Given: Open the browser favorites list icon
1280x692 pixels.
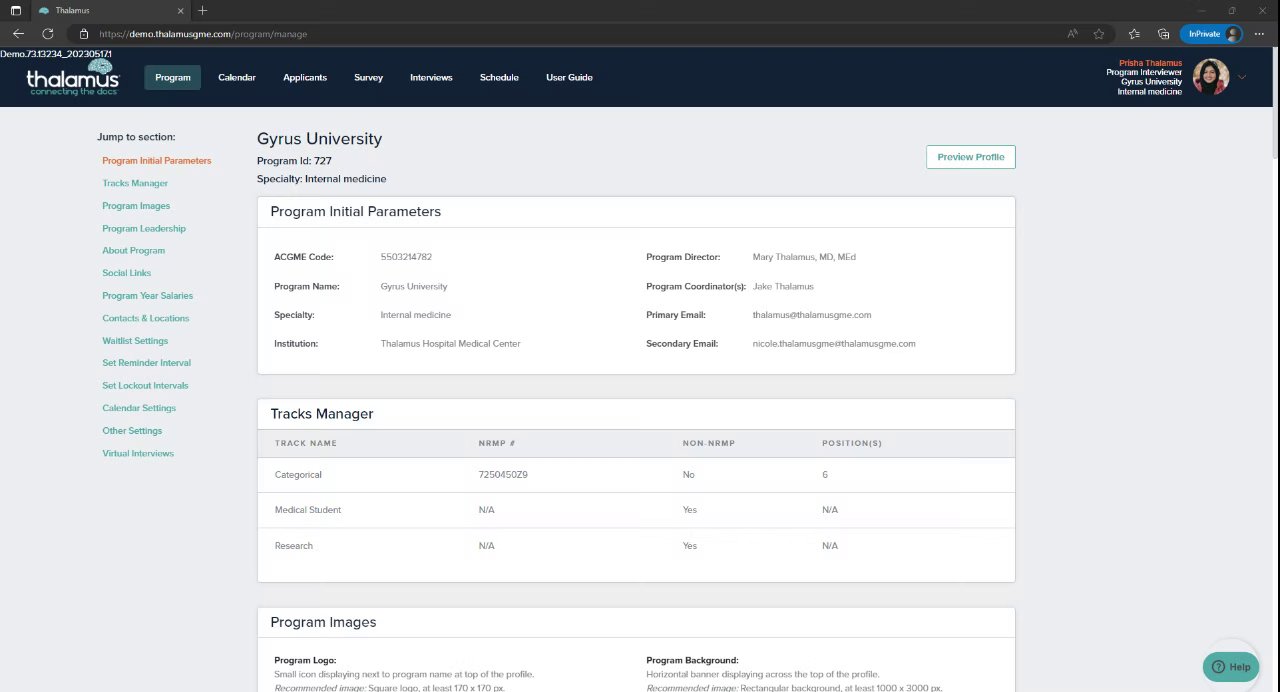Looking at the screenshot, I should click(1134, 34).
